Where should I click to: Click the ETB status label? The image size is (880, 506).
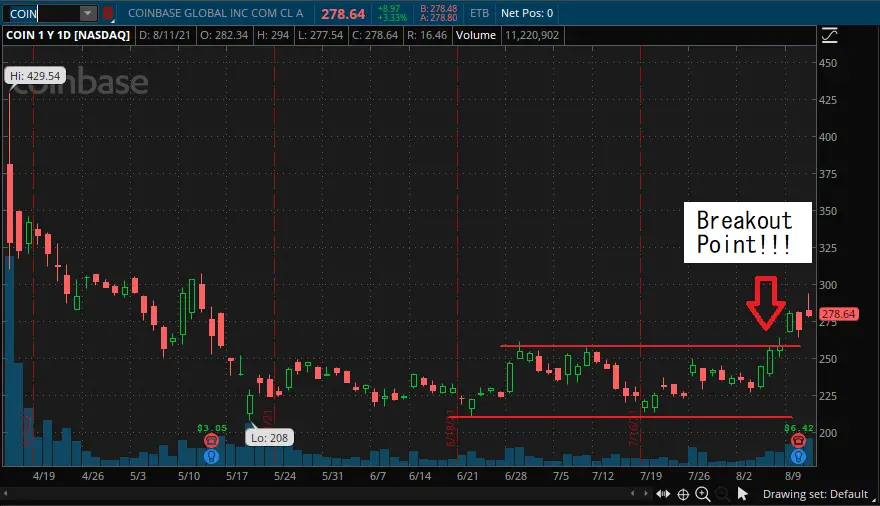[479, 13]
